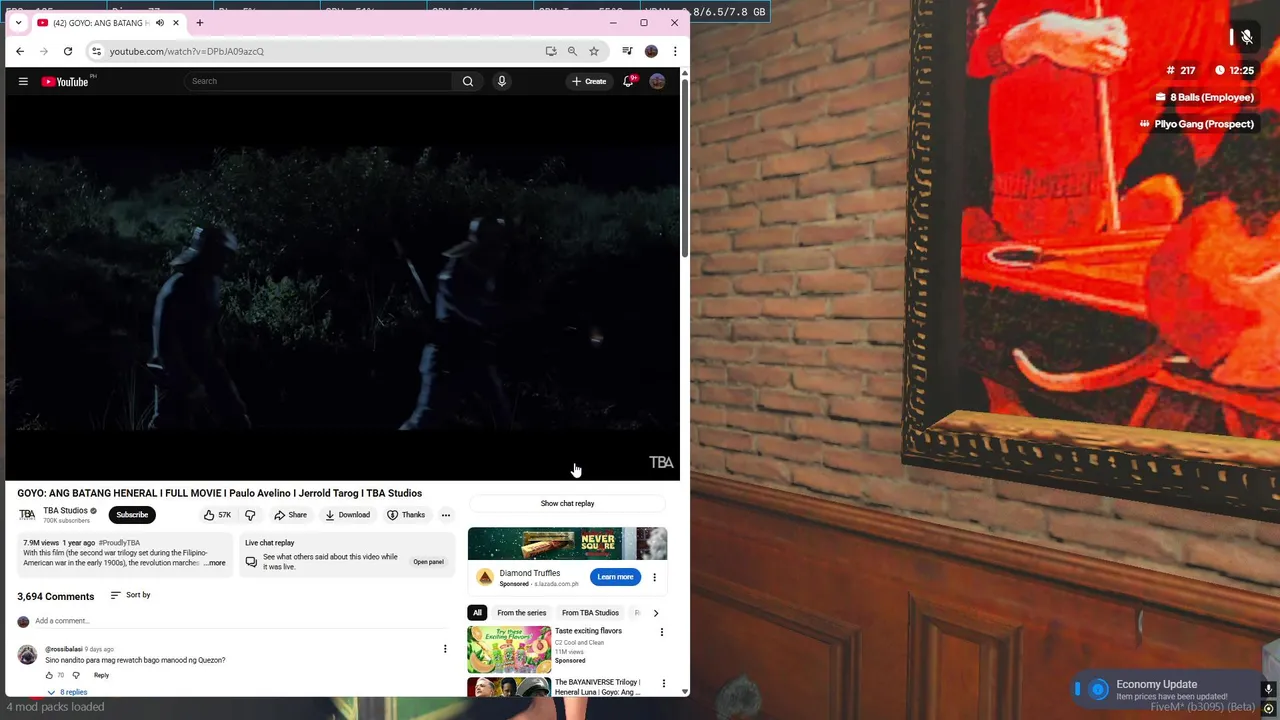Open a new browser tab

(x=199, y=22)
